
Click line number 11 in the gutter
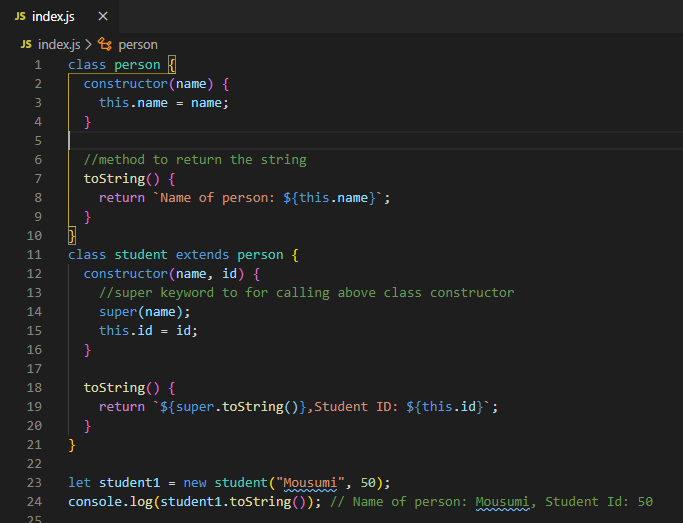(34, 255)
